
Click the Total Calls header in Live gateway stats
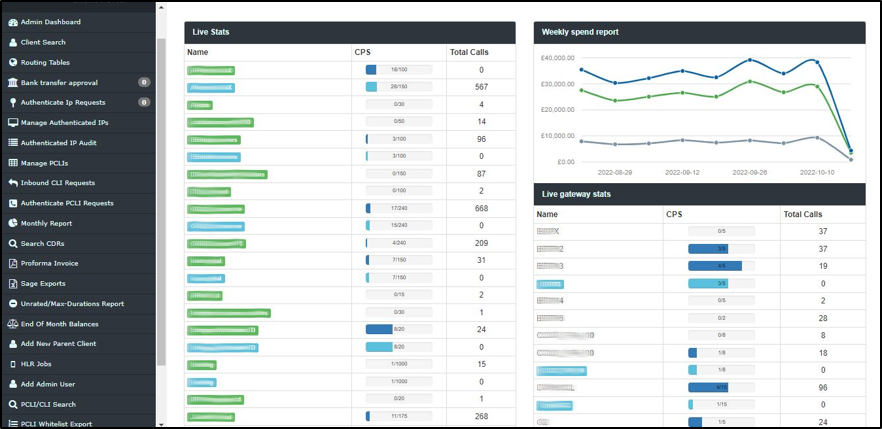[x=802, y=214]
